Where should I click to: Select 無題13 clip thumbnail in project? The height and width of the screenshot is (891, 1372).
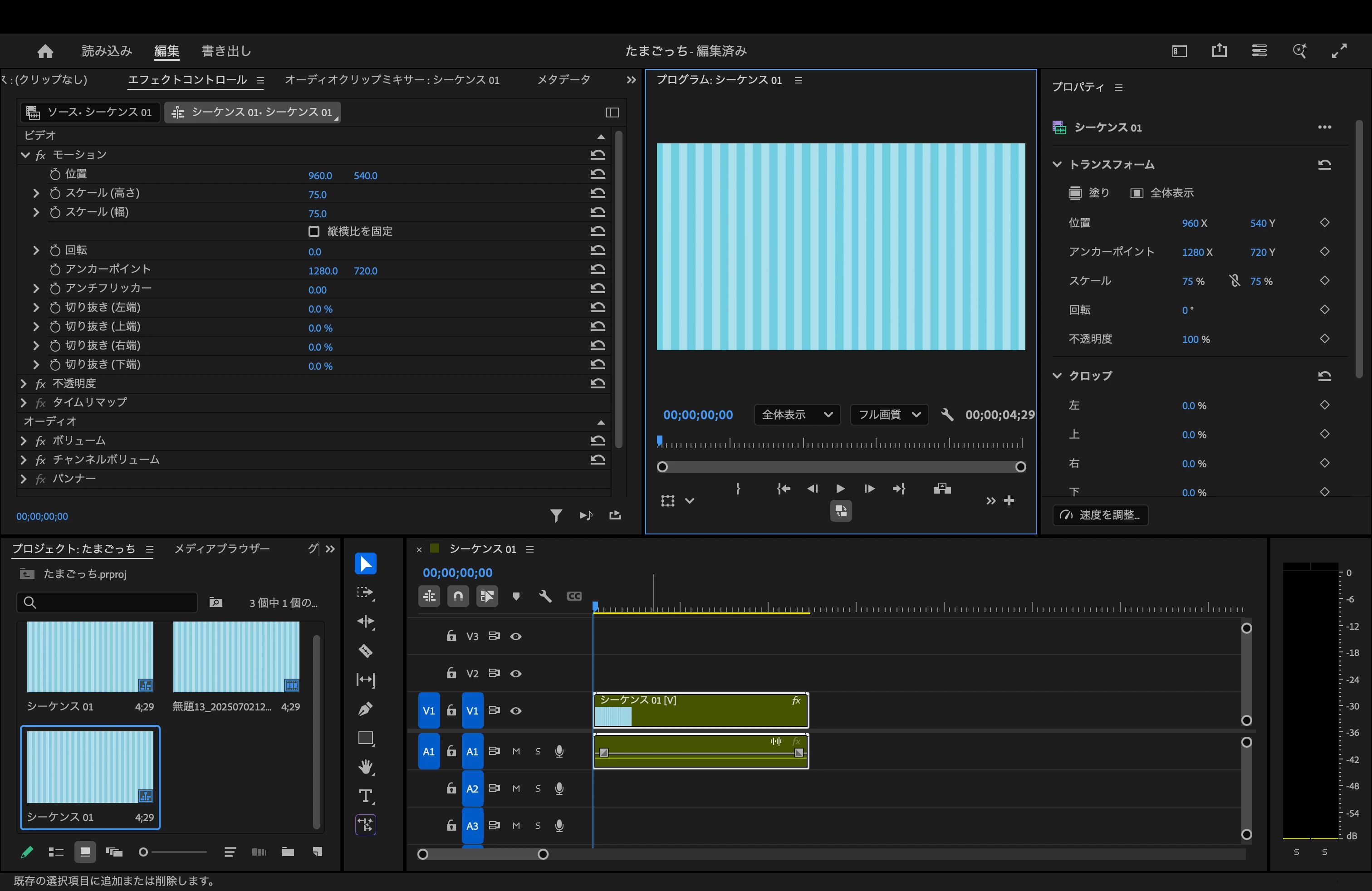[x=236, y=656]
